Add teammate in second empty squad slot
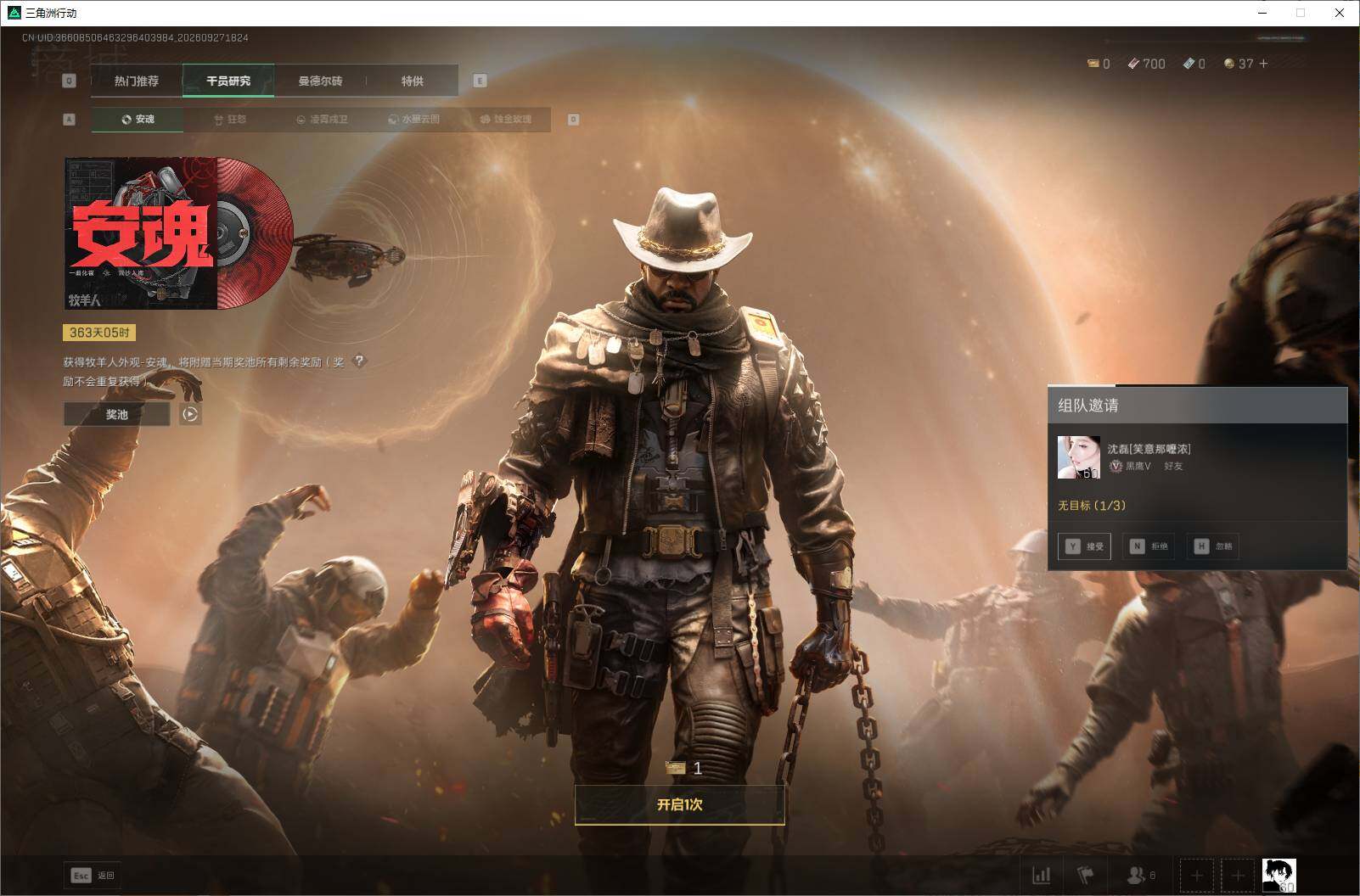This screenshot has width=1360, height=896. (x=1238, y=875)
